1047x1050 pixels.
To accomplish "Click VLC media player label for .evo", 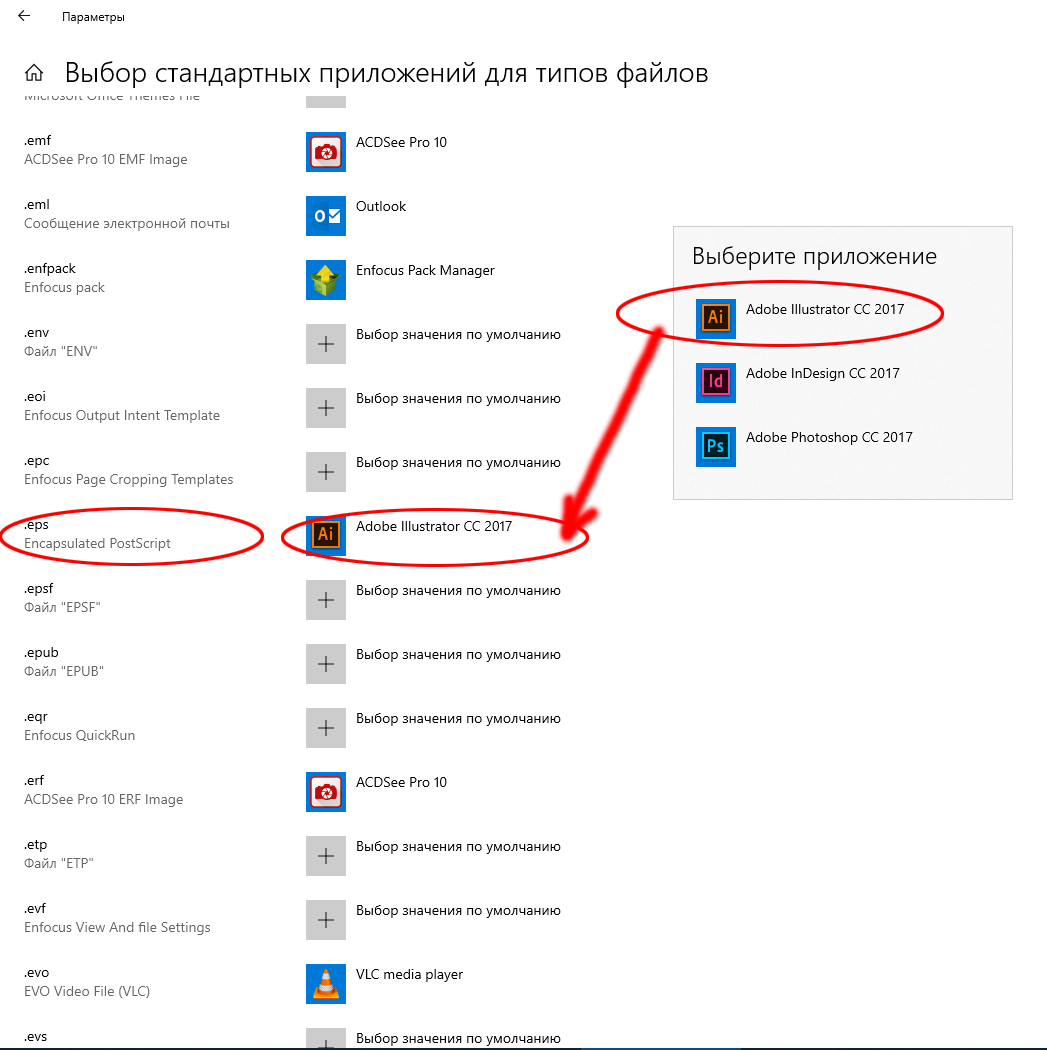I will 409,974.
